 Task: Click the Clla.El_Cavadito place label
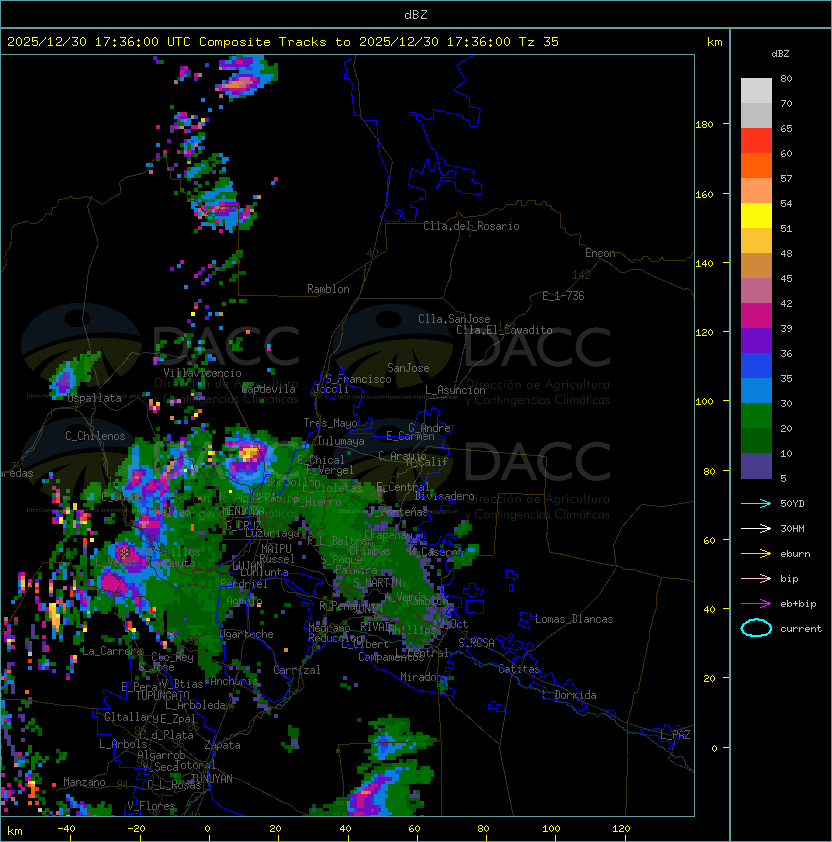504,330
